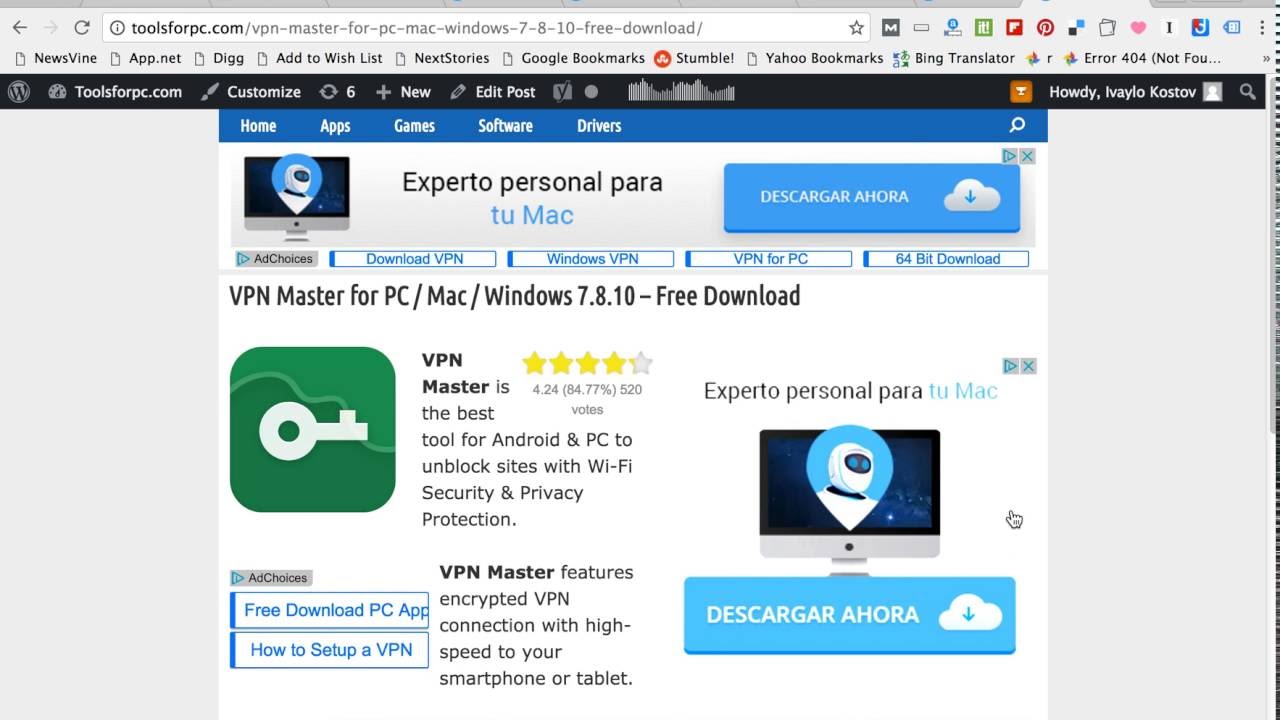Click the Free Download PC App link

pyautogui.click(x=330, y=610)
